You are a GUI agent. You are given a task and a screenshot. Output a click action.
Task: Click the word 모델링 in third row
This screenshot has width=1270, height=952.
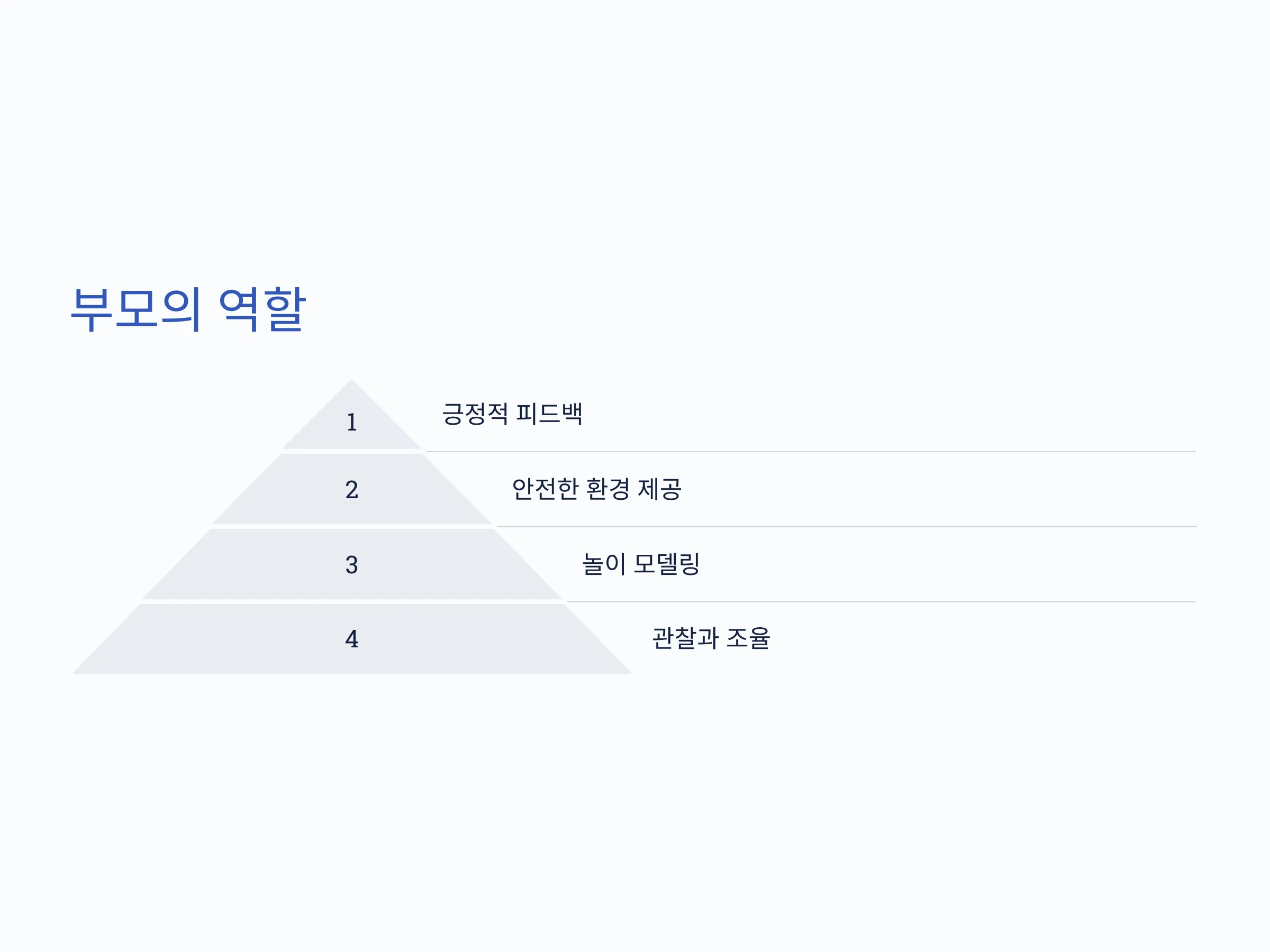click(667, 564)
